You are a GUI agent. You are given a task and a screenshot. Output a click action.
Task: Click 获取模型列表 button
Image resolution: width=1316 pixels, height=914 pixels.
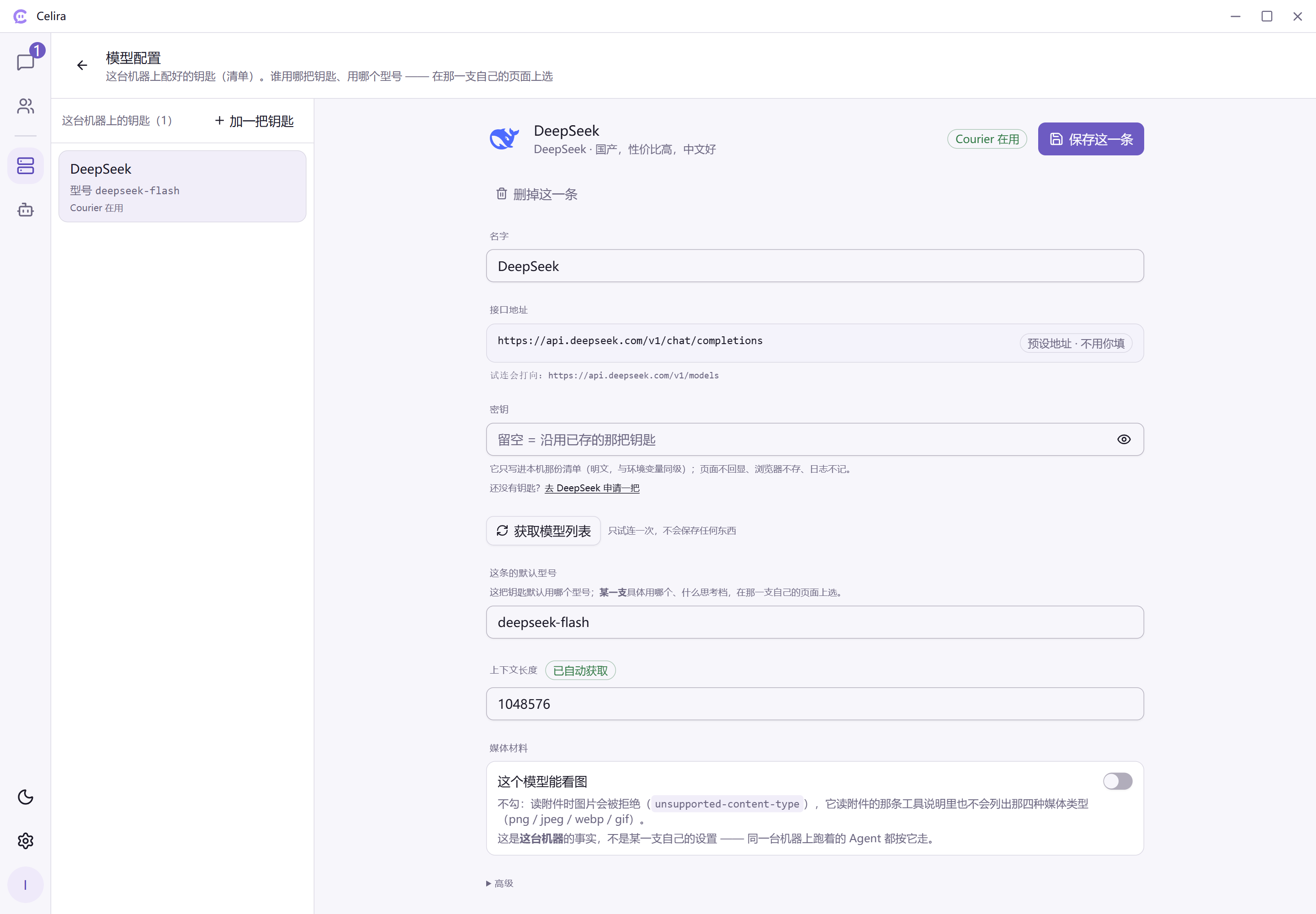click(543, 531)
